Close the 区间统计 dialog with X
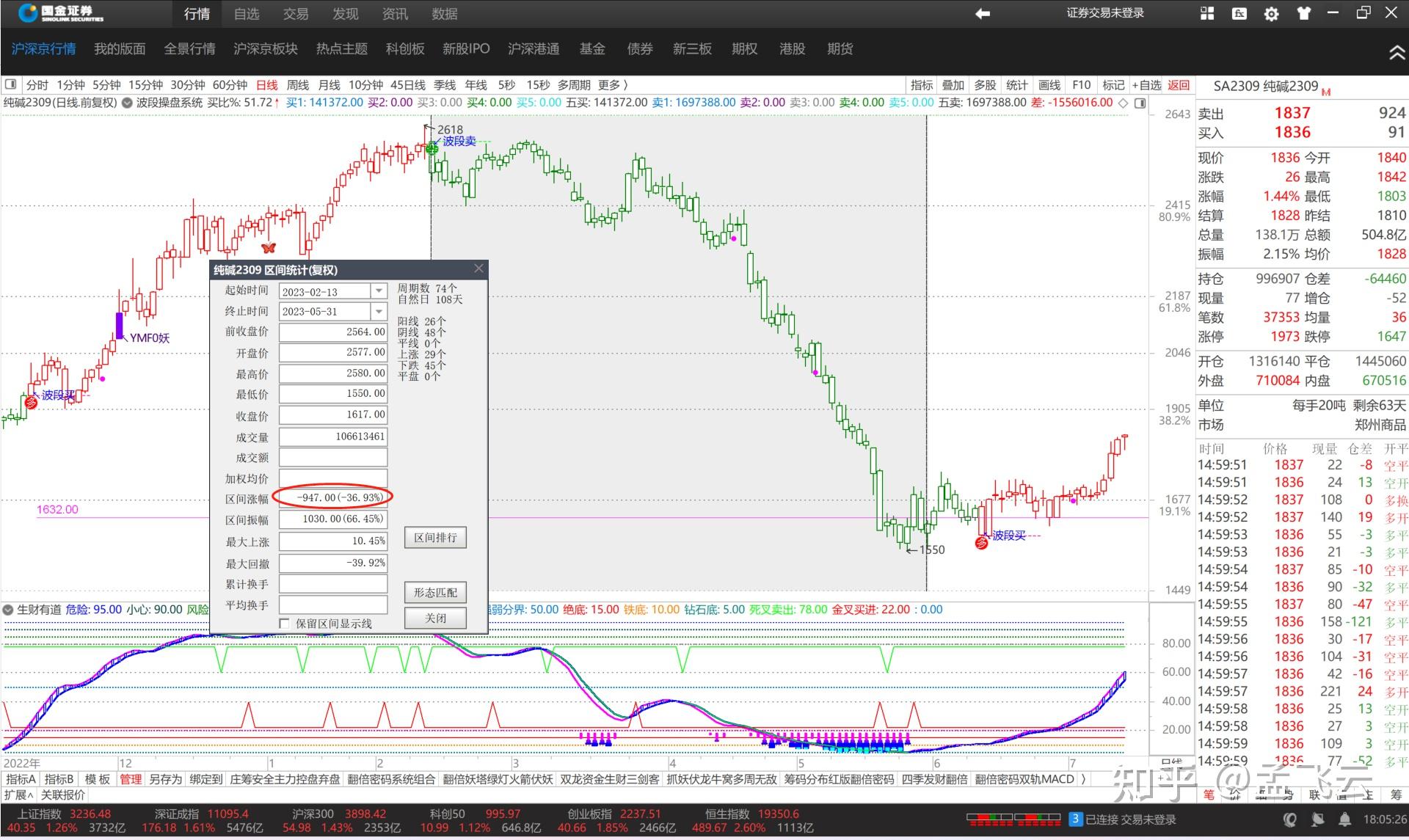This screenshot has height=840, width=1409. tap(478, 269)
